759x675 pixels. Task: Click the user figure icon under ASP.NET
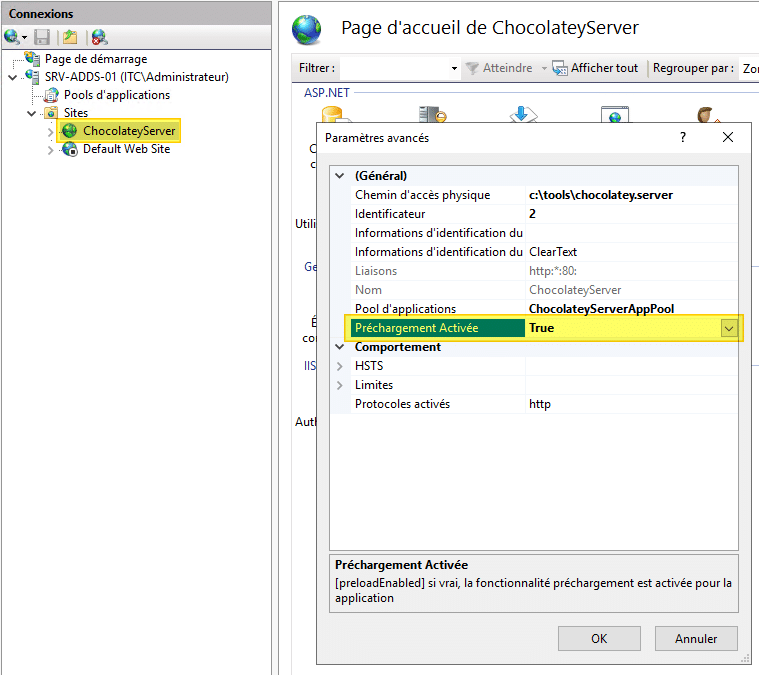point(707,114)
